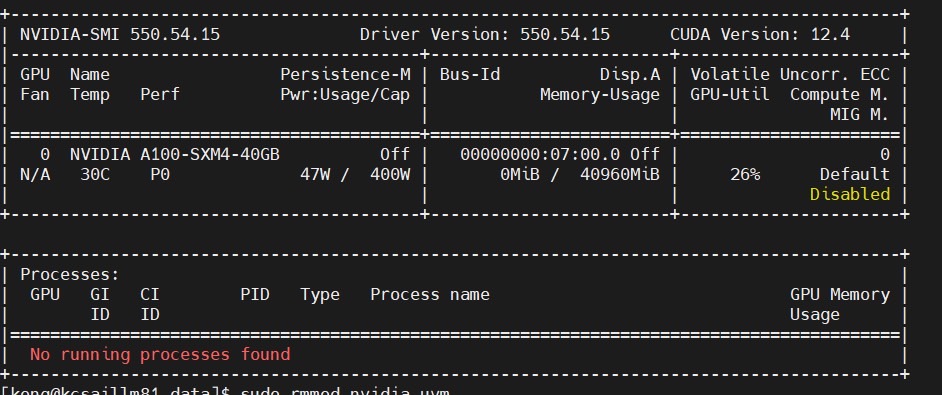Select the Persistence-M column header

(345, 75)
